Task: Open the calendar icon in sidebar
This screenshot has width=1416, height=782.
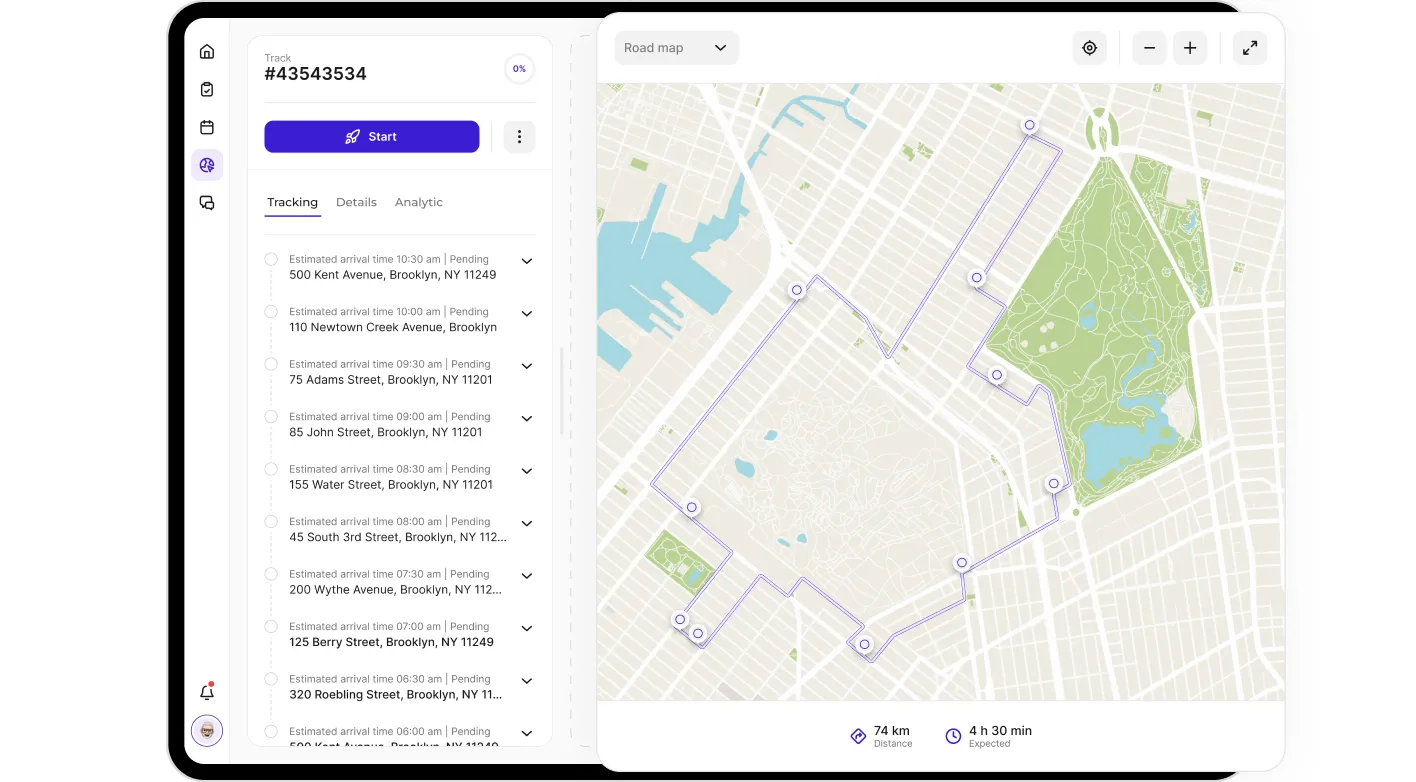Action: 207,127
